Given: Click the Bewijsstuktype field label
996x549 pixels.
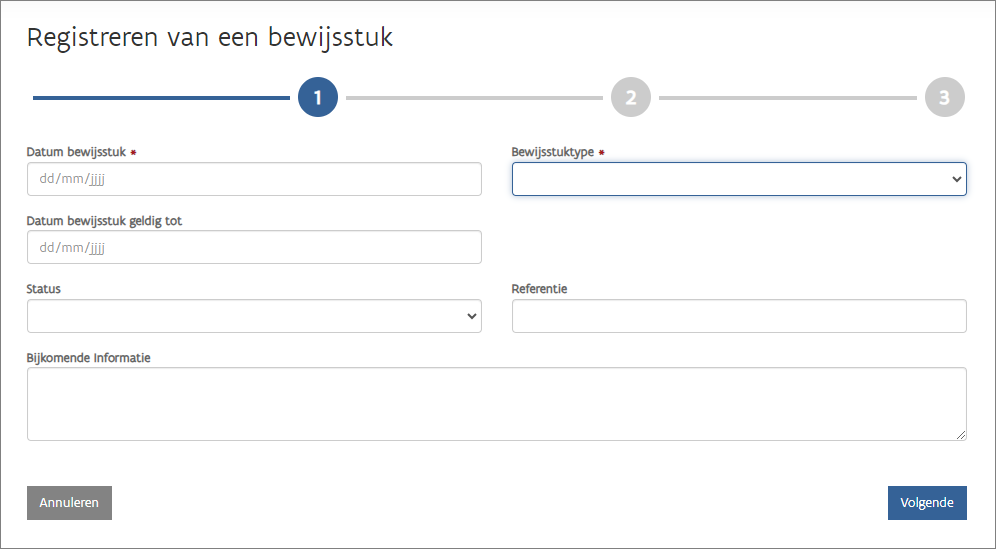Looking at the screenshot, I should point(553,152).
